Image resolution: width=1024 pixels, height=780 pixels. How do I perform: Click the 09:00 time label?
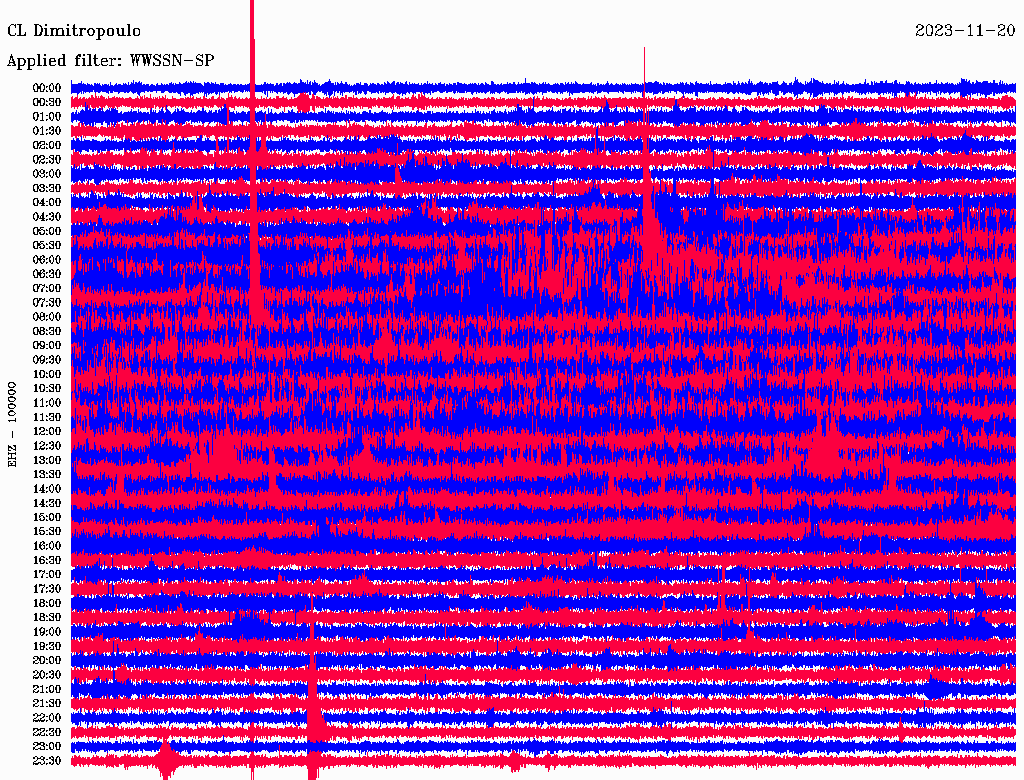click(47, 346)
